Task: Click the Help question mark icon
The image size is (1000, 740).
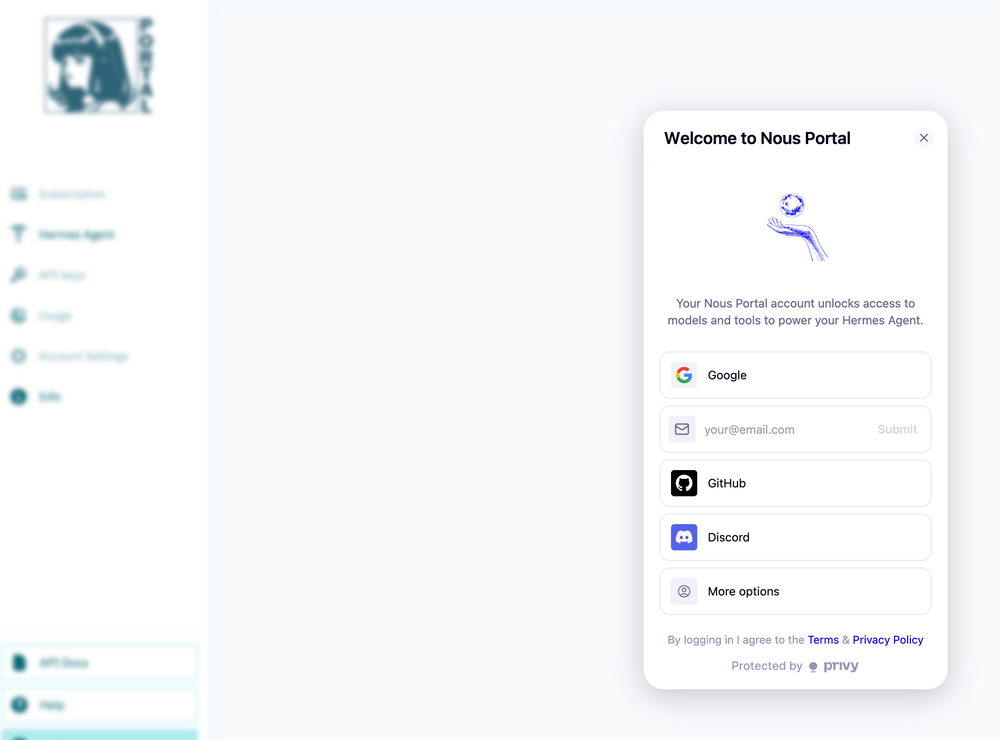Action: pyautogui.click(x=20, y=705)
